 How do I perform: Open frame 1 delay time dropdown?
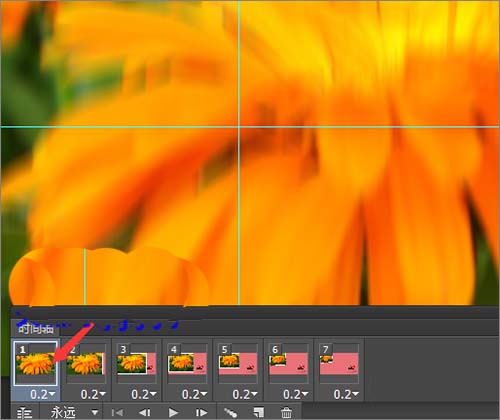[43, 394]
